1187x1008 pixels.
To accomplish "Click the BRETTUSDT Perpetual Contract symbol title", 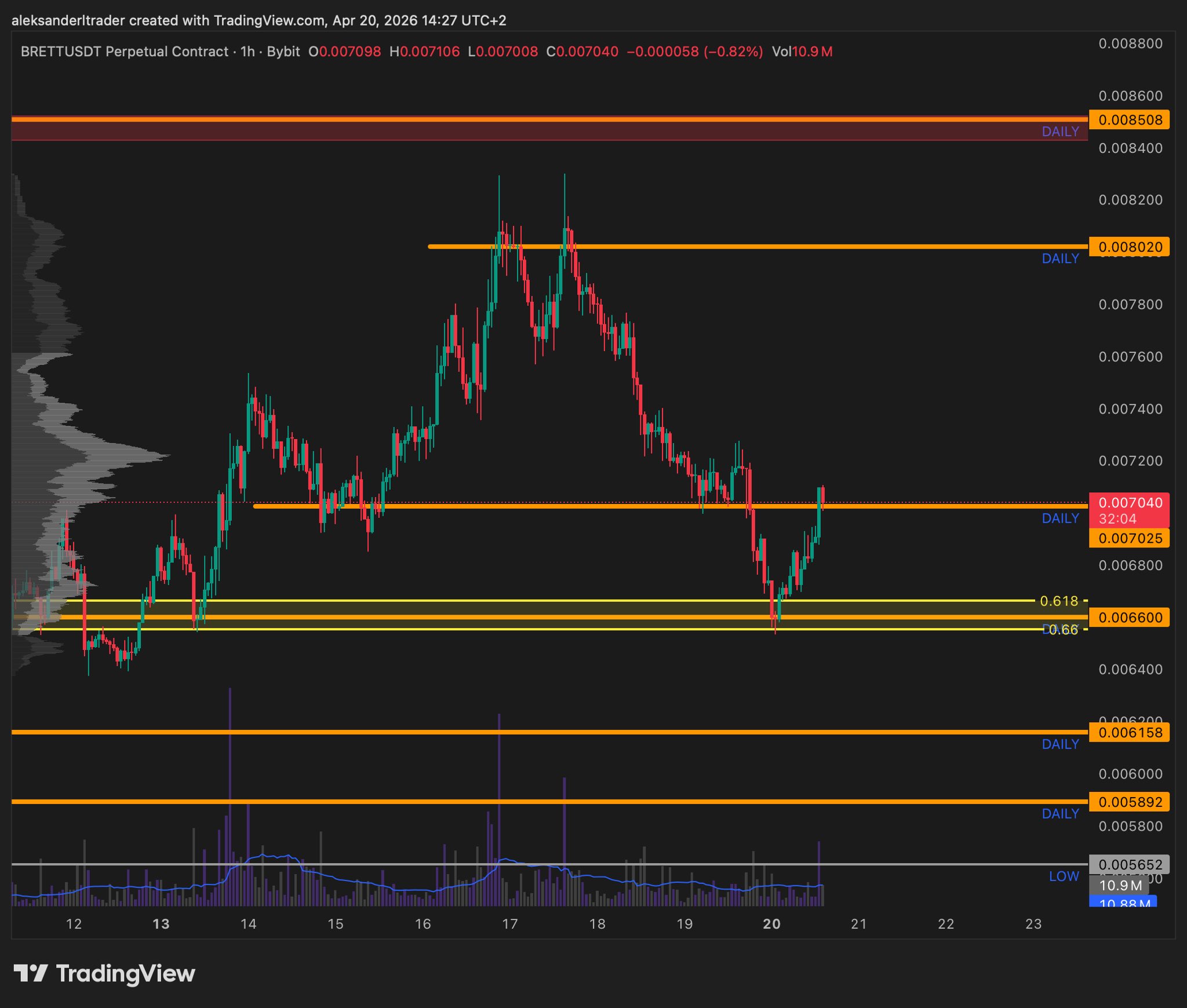I will [x=125, y=52].
